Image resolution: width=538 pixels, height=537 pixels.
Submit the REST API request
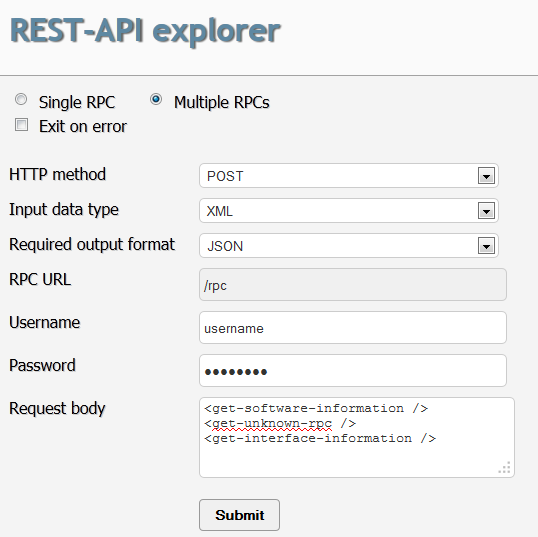239,515
